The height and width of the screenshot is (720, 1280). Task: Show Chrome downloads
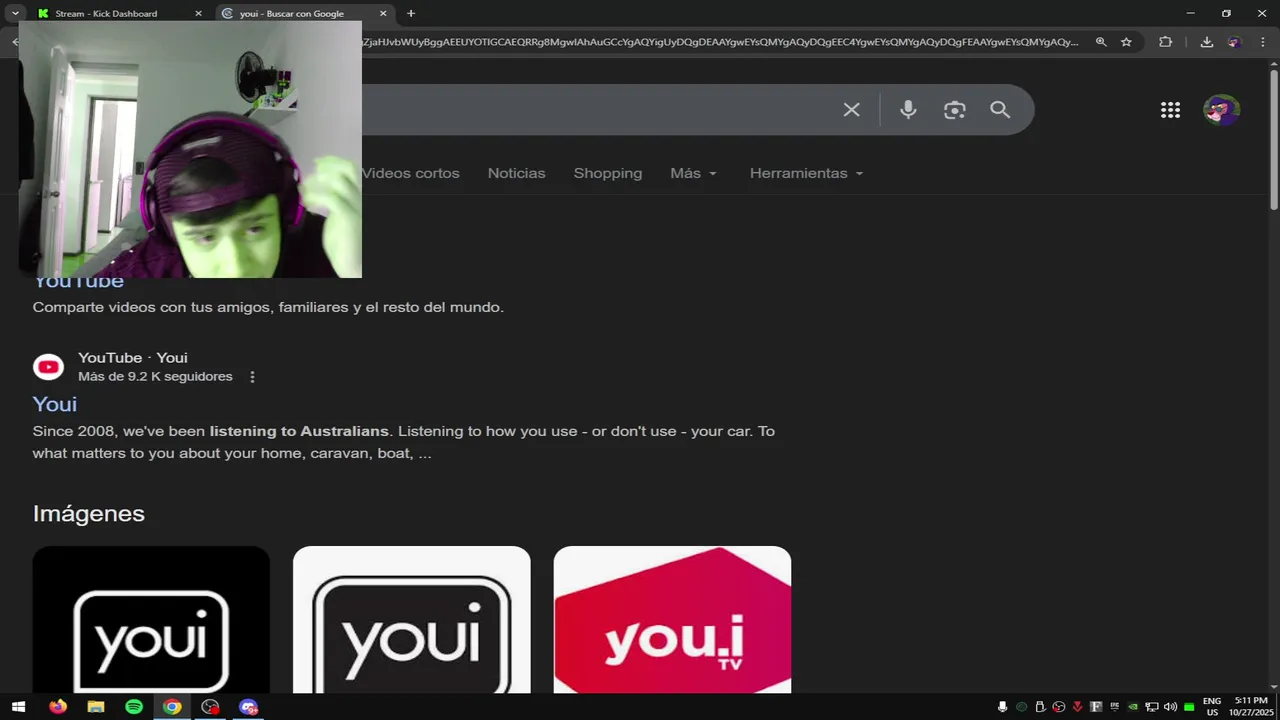click(1206, 42)
